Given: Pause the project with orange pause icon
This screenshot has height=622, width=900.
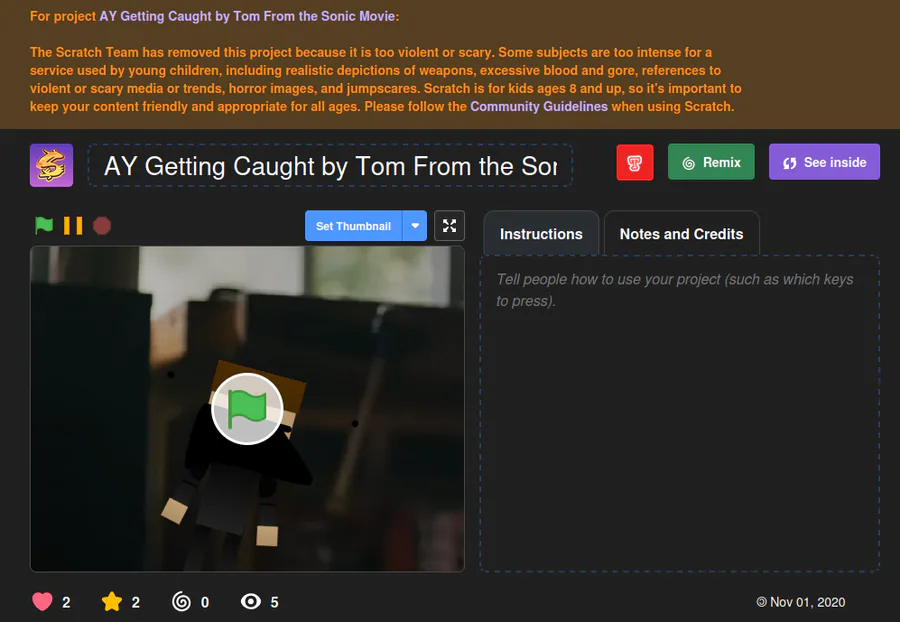Looking at the screenshot, I should tap(73, 226).
